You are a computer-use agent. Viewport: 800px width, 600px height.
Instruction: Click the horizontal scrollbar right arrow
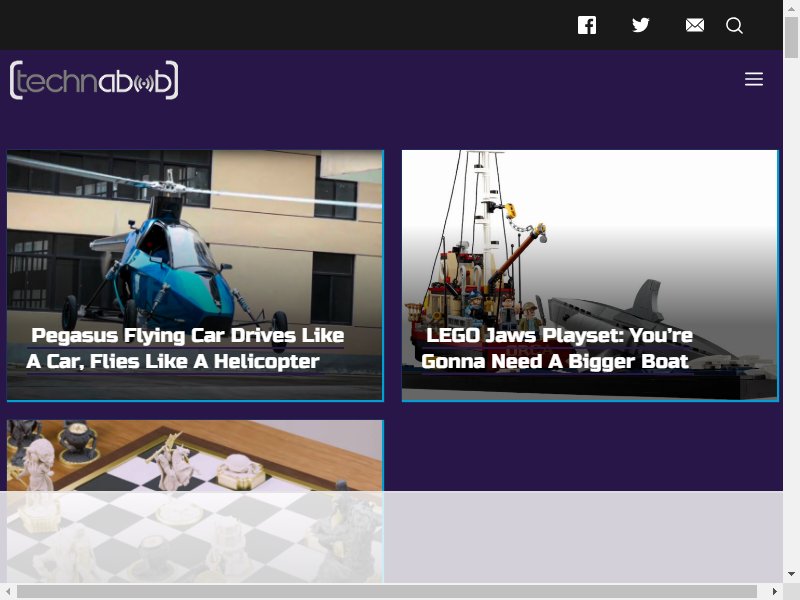pyautogui.click(x=774, y=591)
